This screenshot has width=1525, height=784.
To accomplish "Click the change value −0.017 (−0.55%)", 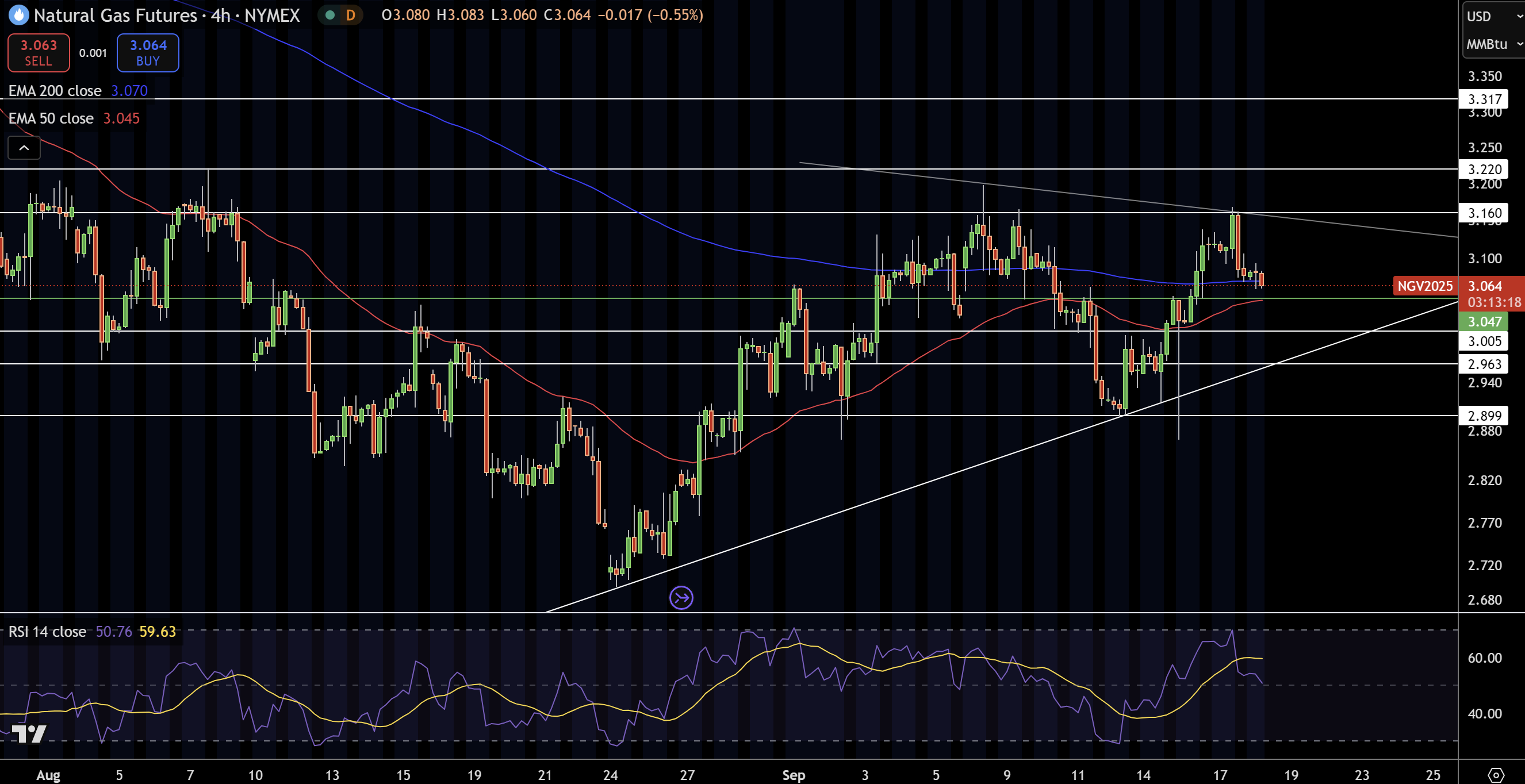I will pos(650,16).
